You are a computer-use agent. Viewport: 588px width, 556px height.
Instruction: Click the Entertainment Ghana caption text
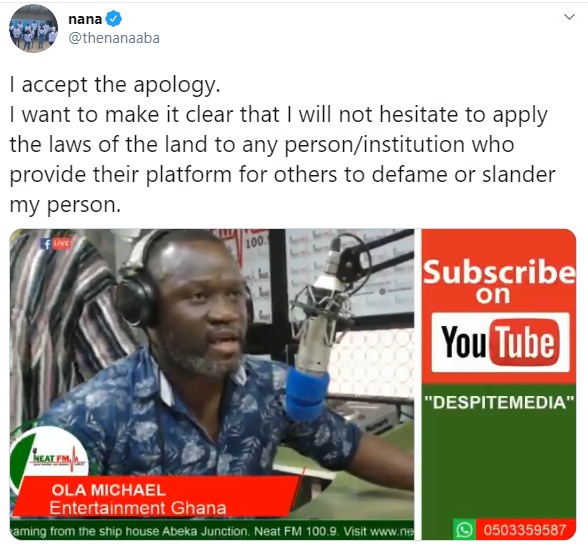[138, 508]
